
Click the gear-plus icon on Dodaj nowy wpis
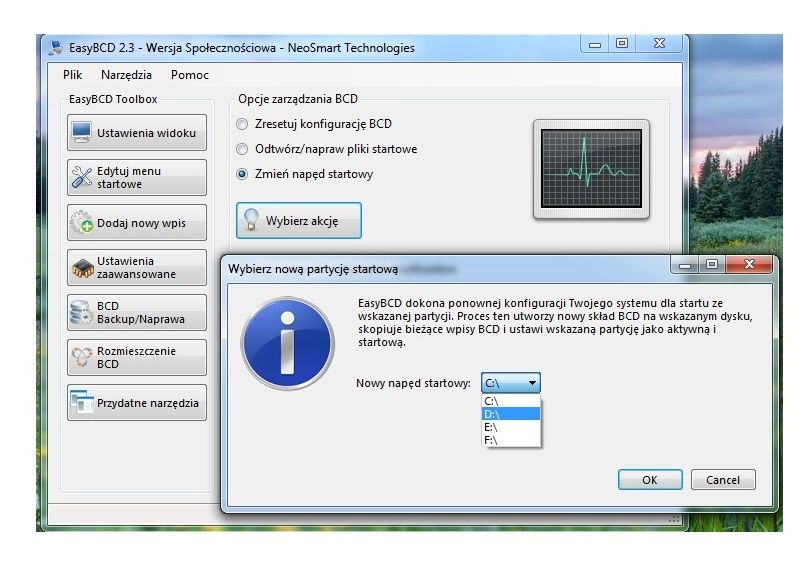(82, 222)
